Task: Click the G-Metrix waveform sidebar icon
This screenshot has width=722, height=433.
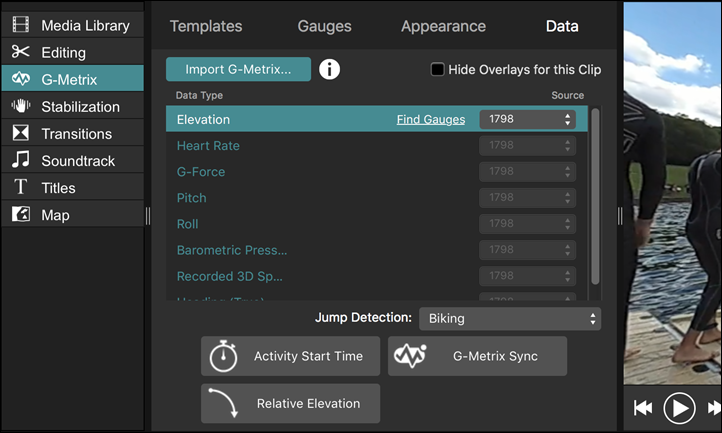Action: tap(21, 79)
